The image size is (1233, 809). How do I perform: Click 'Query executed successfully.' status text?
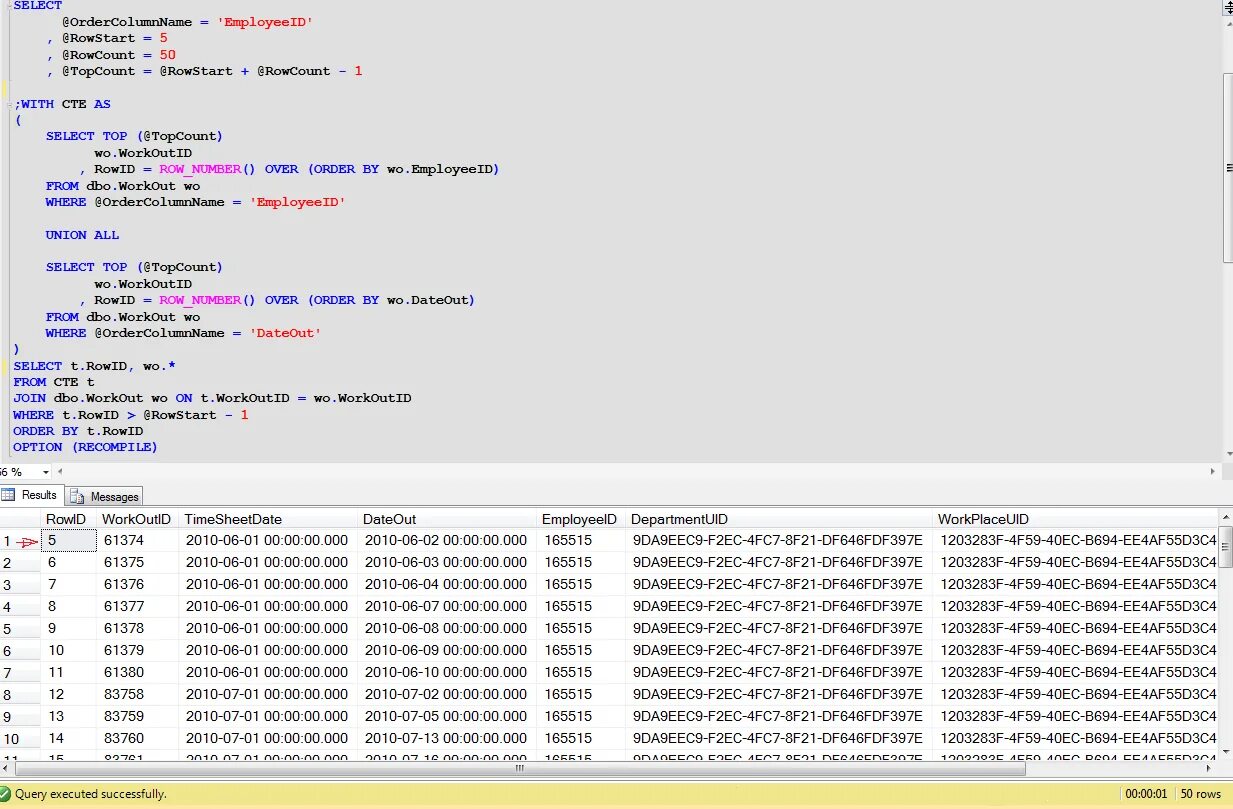pyautogui.click(x=91, y=794)
